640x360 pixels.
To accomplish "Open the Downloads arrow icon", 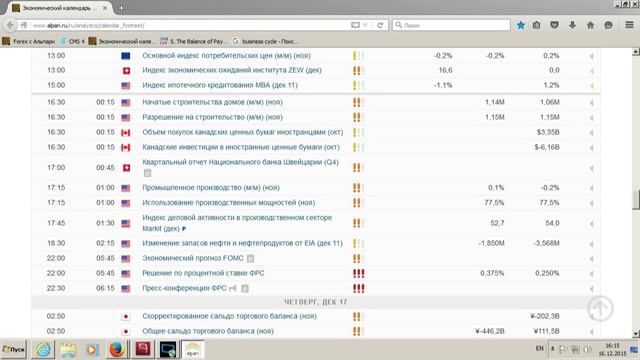I will 572,25.
